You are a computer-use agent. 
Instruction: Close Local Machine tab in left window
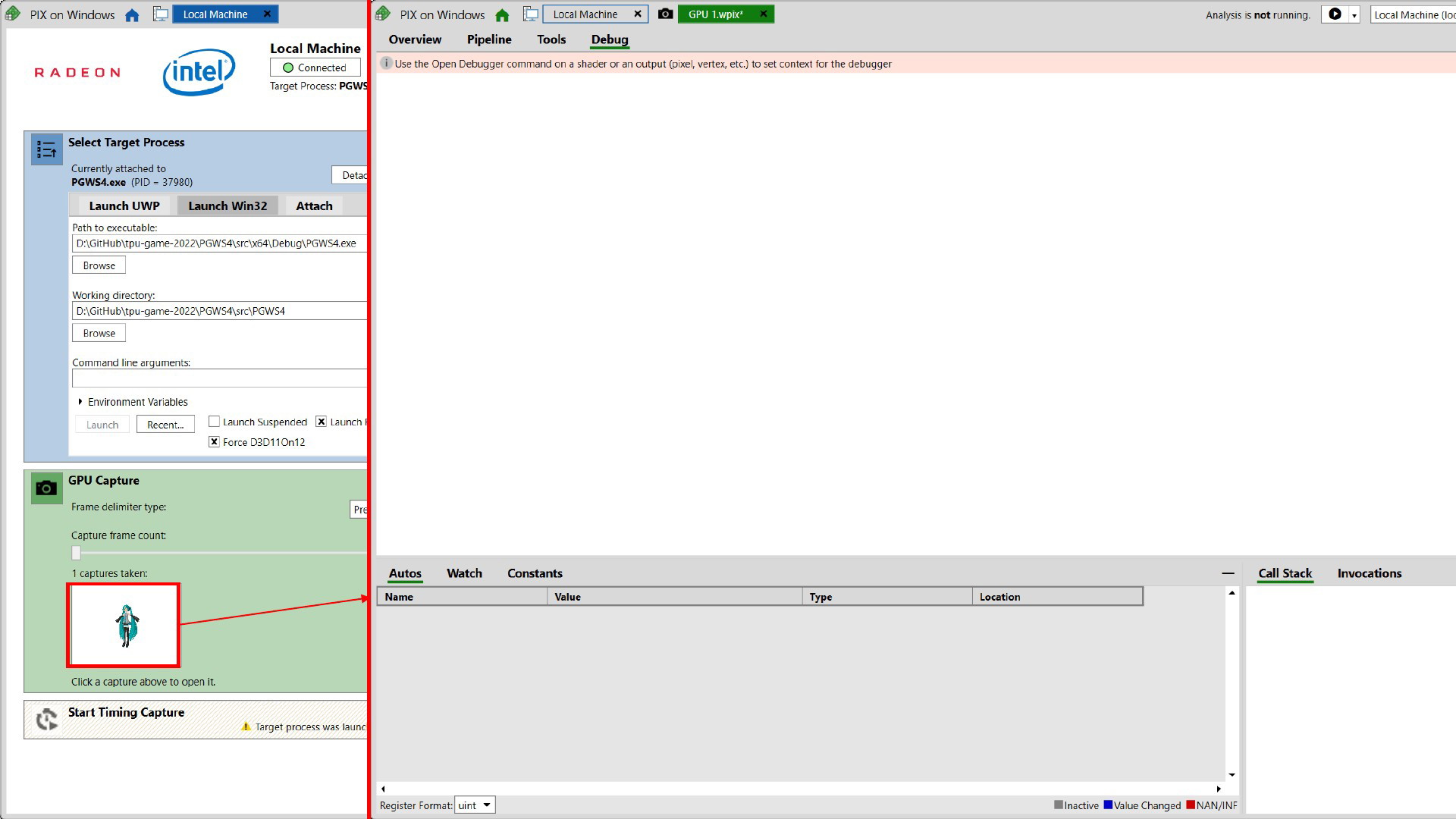(x=267, y=14)
